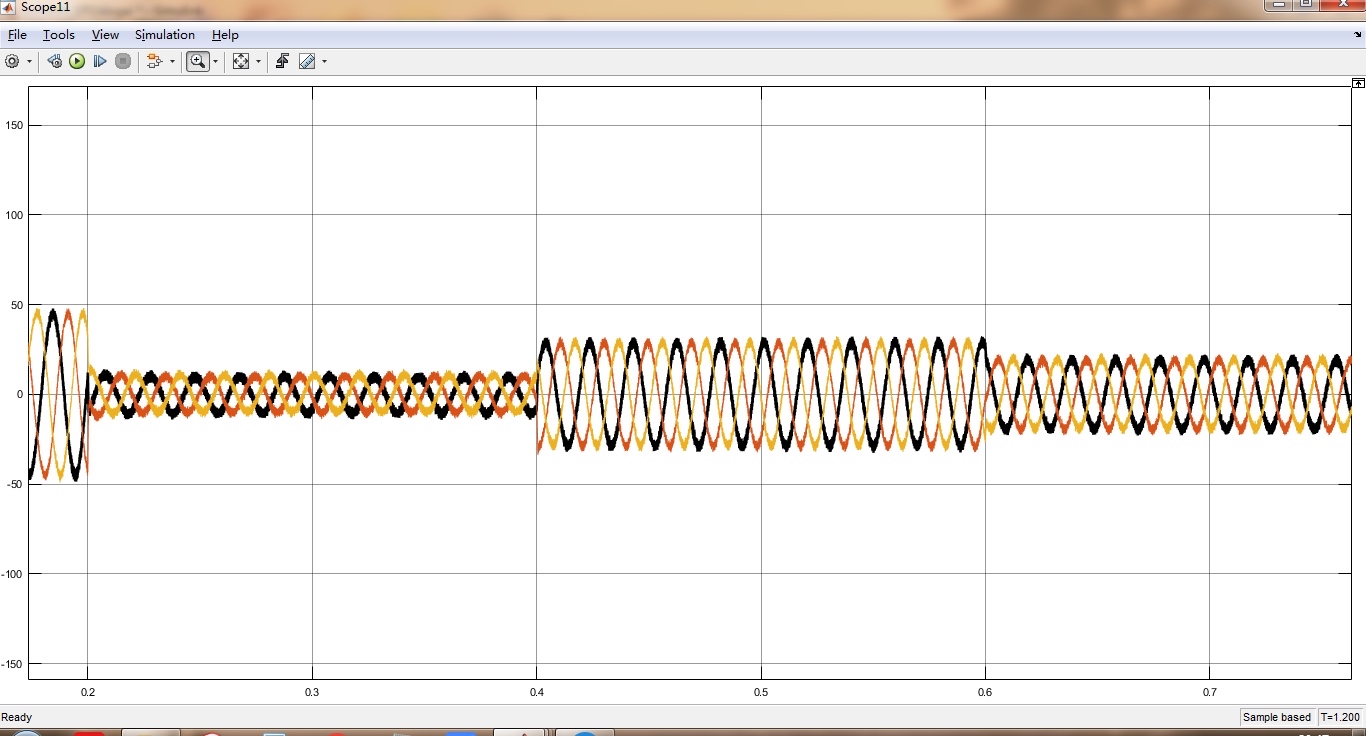
Task: Click the Sample based status indicator
Action: [1277, 717]
